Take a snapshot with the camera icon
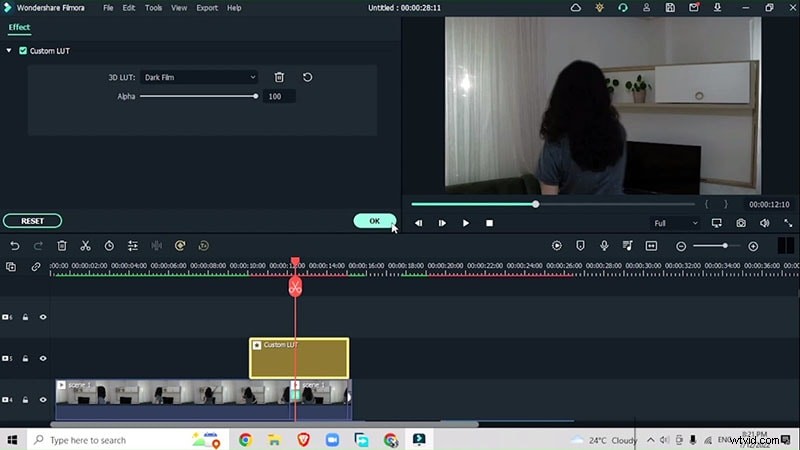The width and height of the screenshot is (800, 450). coord(741,223)
